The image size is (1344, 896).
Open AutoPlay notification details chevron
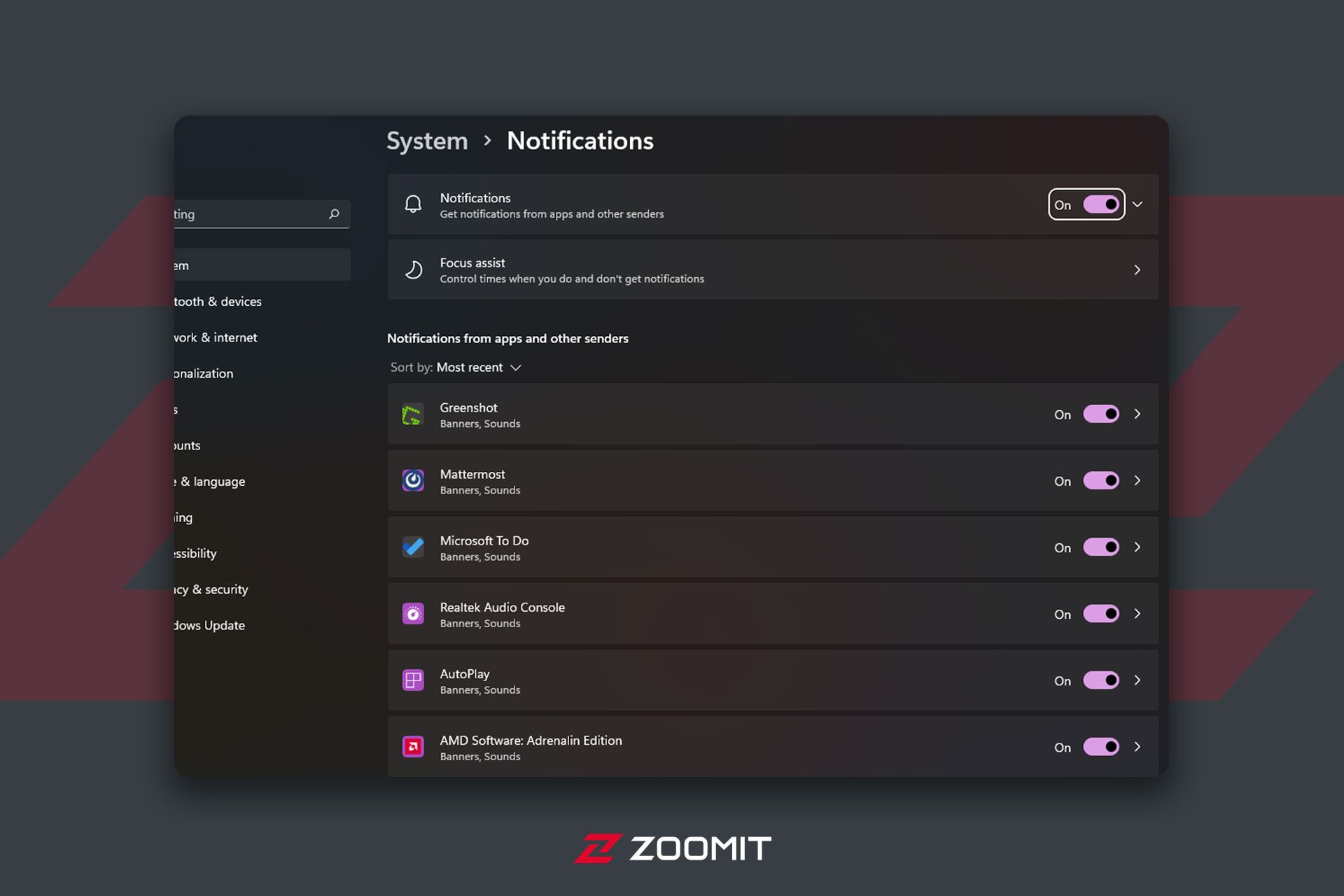click(x=1137, y=680)
